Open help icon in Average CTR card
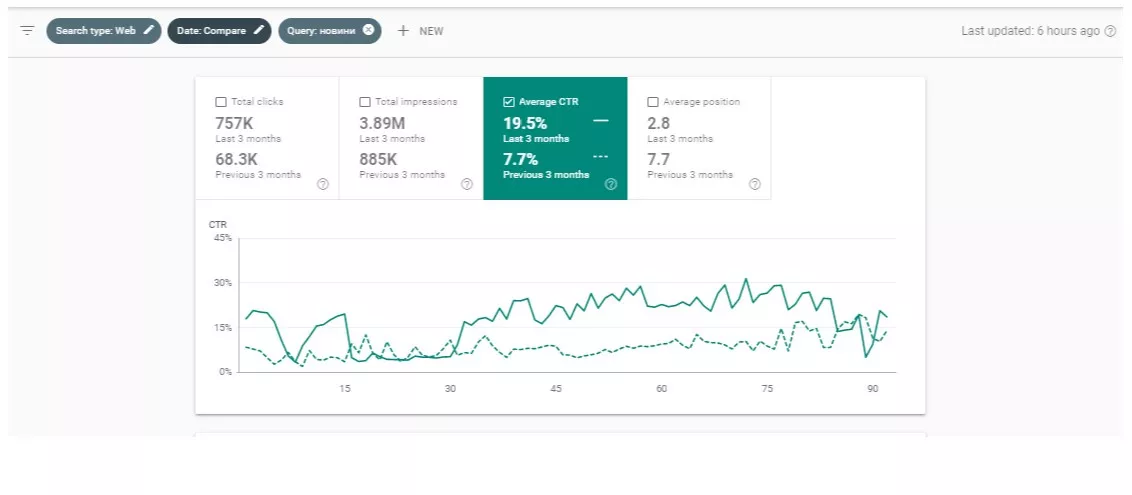This screenshot has width=1132, height=495. pyautogui.click(x=611, y=184)
